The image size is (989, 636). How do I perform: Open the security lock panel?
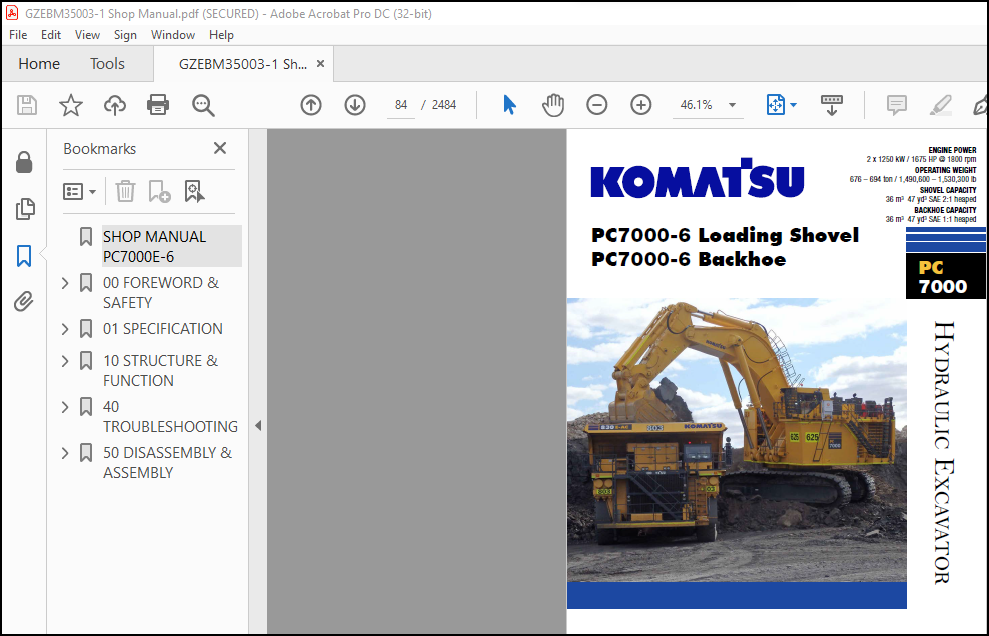[24, 162]
